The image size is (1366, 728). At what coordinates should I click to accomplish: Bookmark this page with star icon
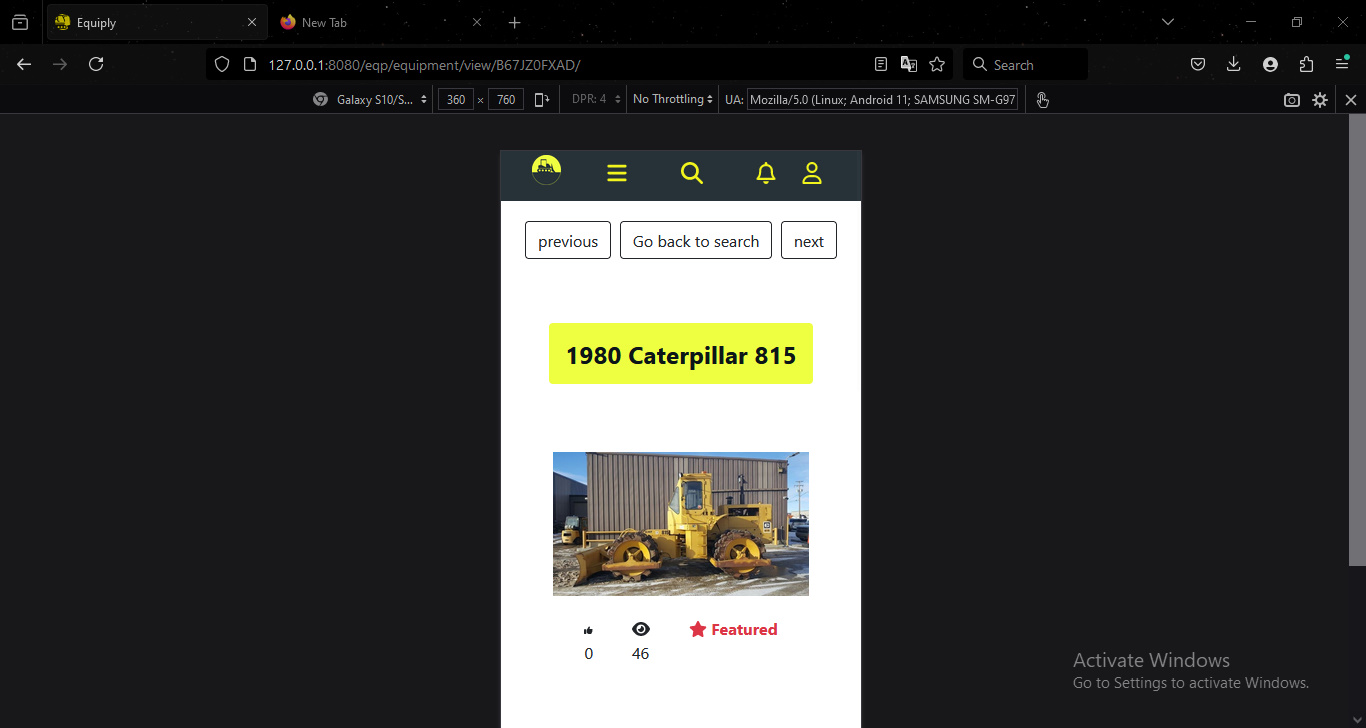coord(937,65)
